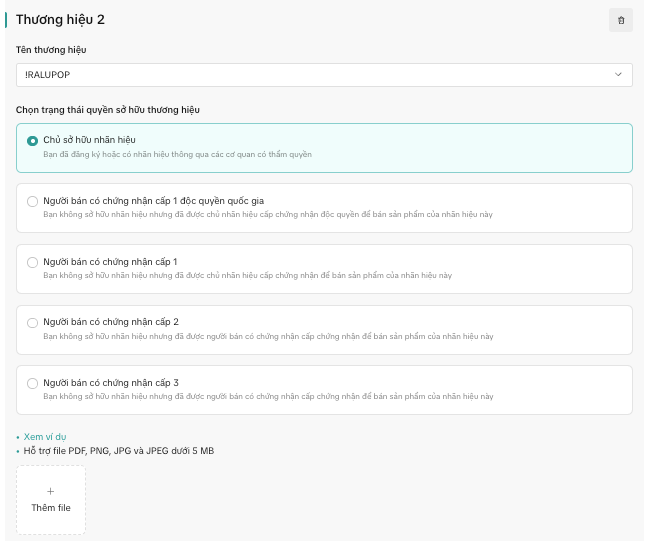Click the Thêm file label text
659x541 pixels.
coord(51,508)
